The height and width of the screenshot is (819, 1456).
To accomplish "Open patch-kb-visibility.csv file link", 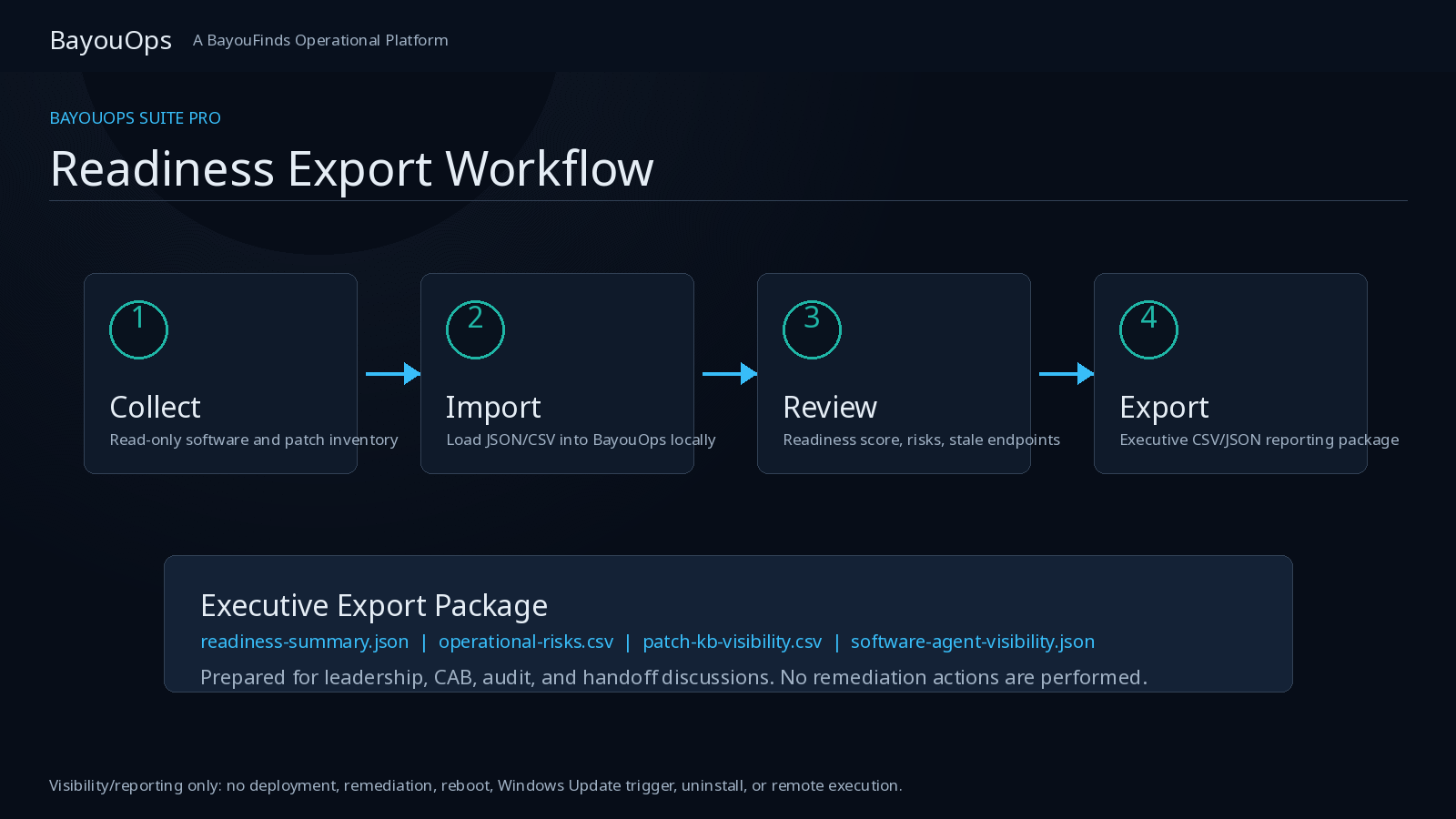I will [x=733, y=642].
